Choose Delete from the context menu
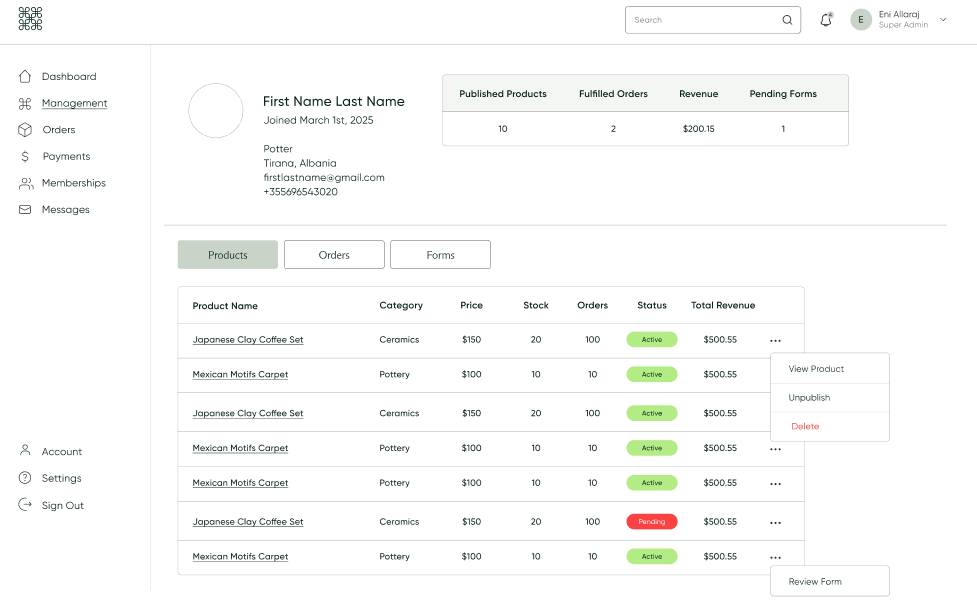The image size is (977, 608). click(x=805, y=426)
